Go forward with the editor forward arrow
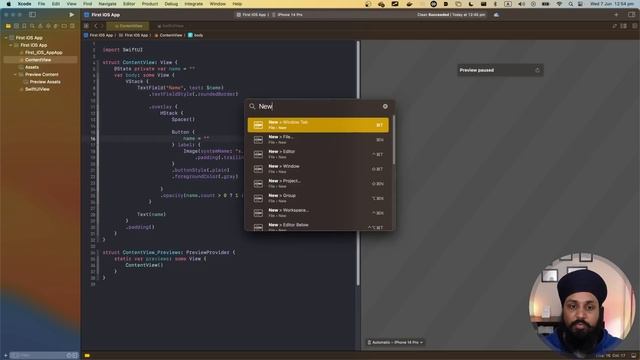Viewport: 640px width, 360px height. click(x=102, y=26)
